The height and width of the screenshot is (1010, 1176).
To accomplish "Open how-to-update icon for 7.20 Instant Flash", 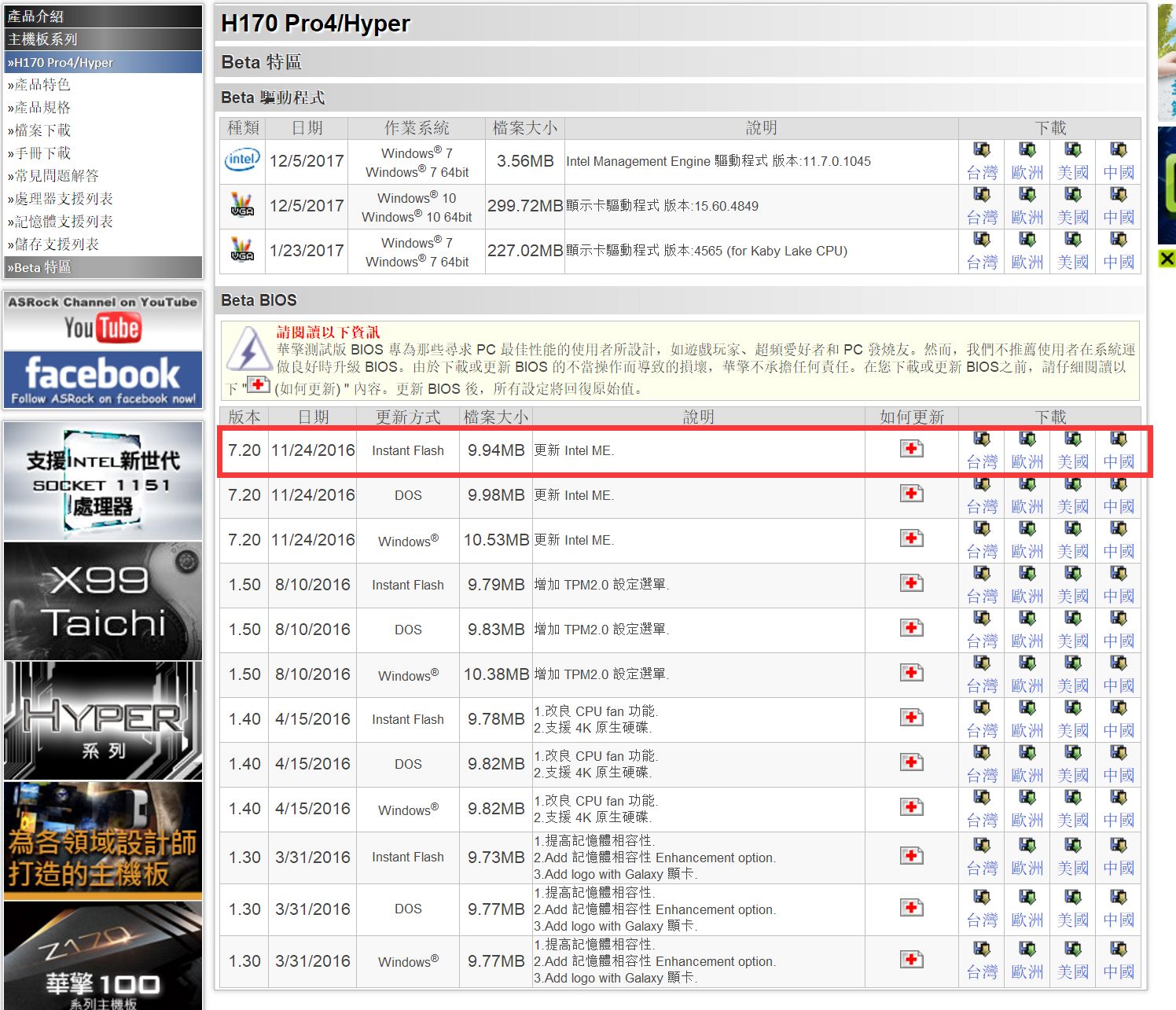I will point(912,449).
